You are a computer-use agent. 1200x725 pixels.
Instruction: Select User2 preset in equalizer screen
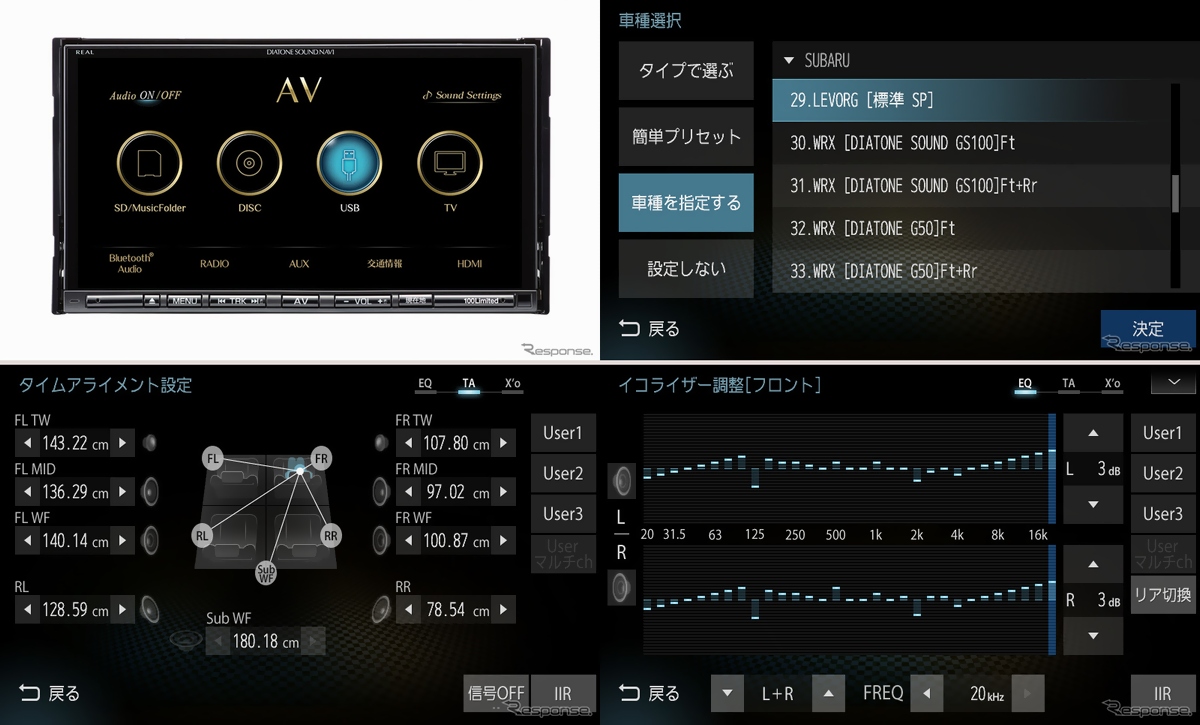point(1163,473)
